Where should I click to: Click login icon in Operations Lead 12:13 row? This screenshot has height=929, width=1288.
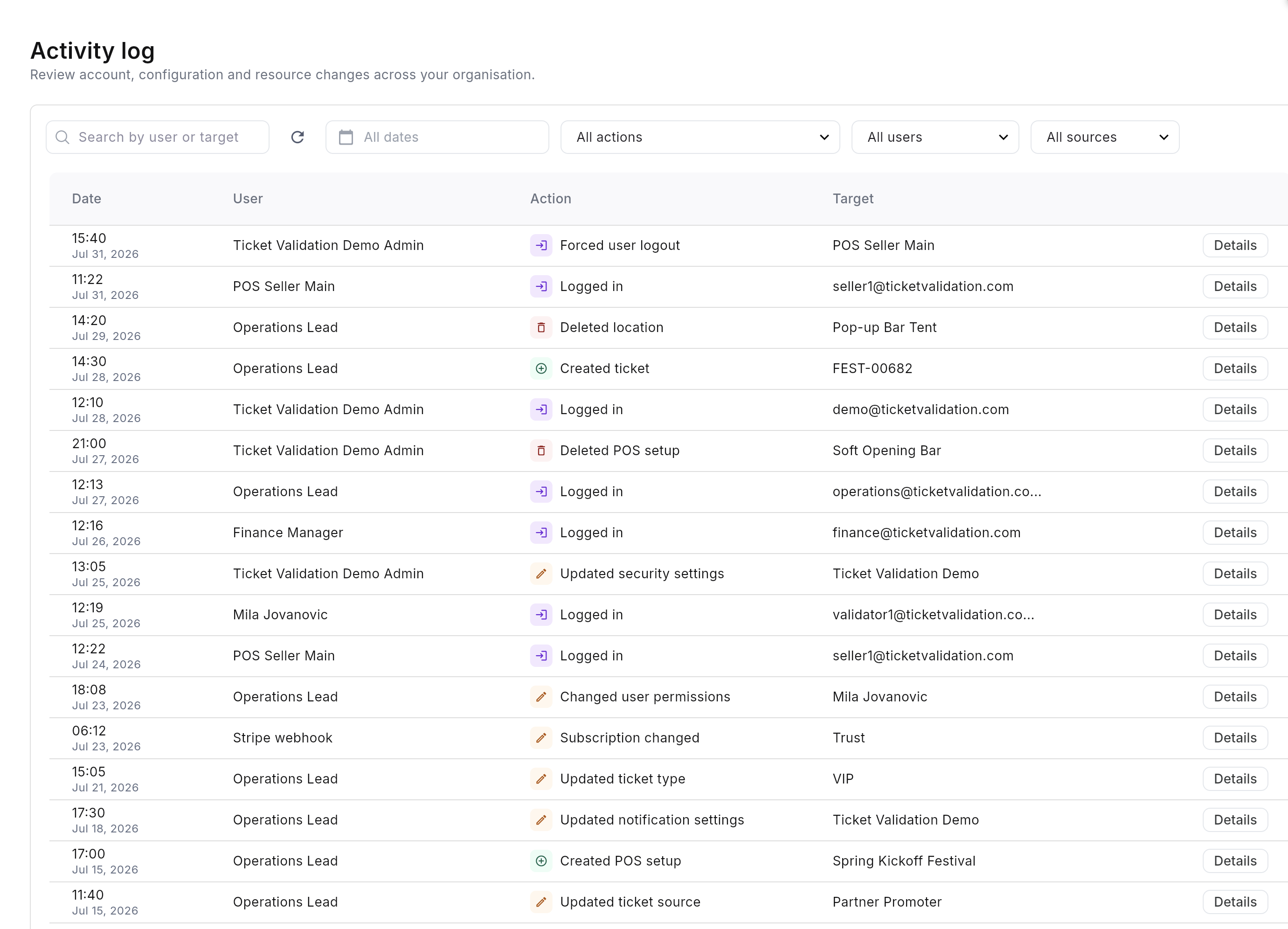[x=541, y=492]
